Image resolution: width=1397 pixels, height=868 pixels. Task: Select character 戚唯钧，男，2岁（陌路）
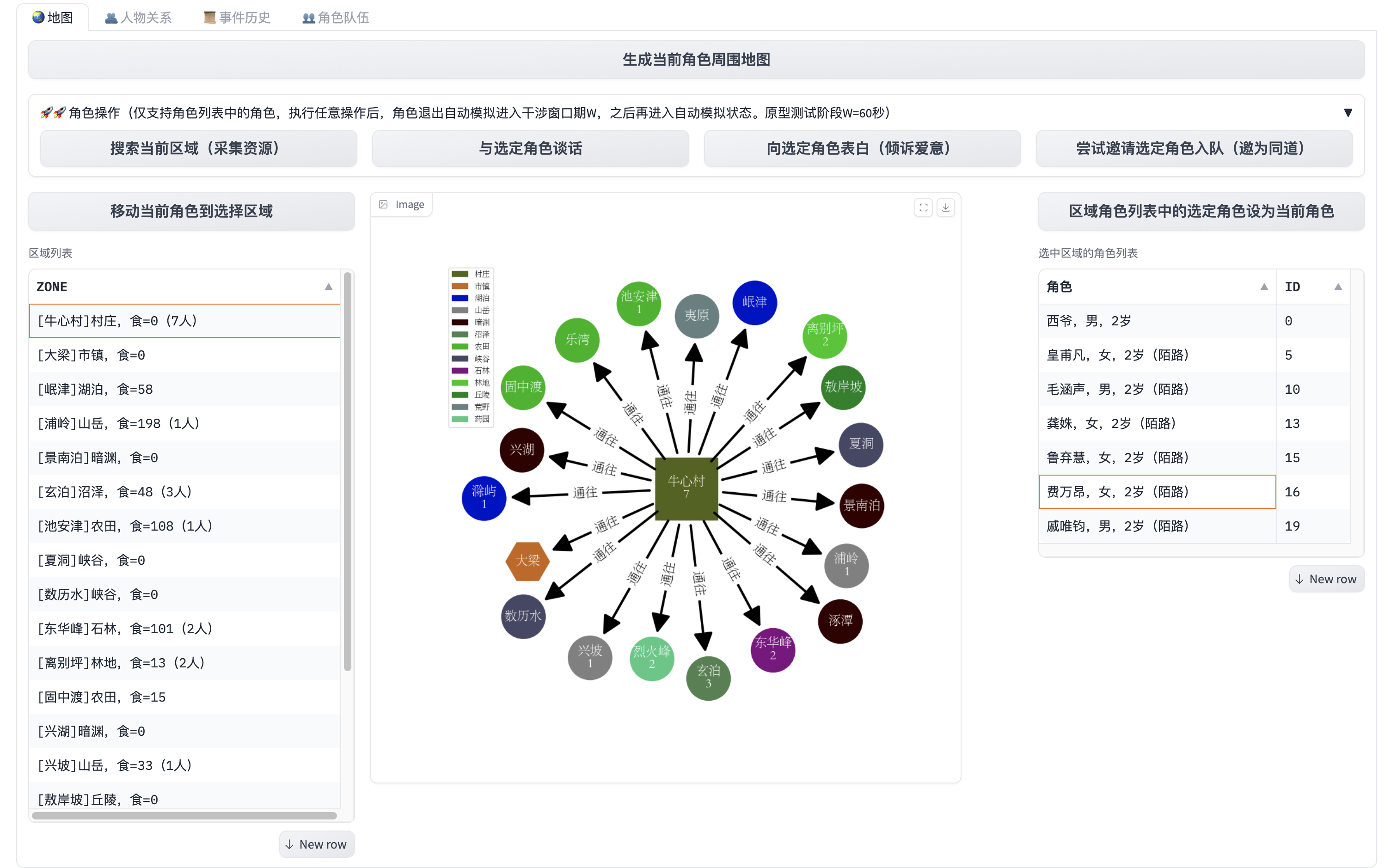[x=1158, y=526]
